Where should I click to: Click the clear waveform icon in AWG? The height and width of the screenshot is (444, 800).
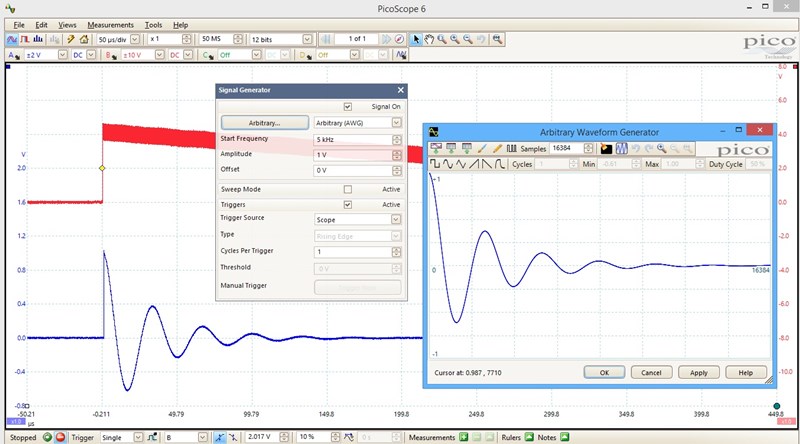coord(606,149)
